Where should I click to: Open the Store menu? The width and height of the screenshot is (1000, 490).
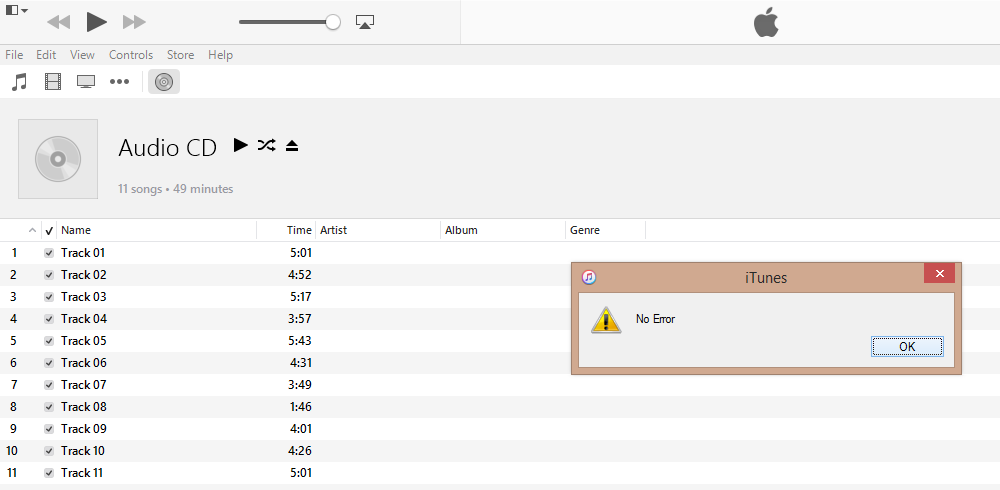pyautogui.click(x=180, y=55)
